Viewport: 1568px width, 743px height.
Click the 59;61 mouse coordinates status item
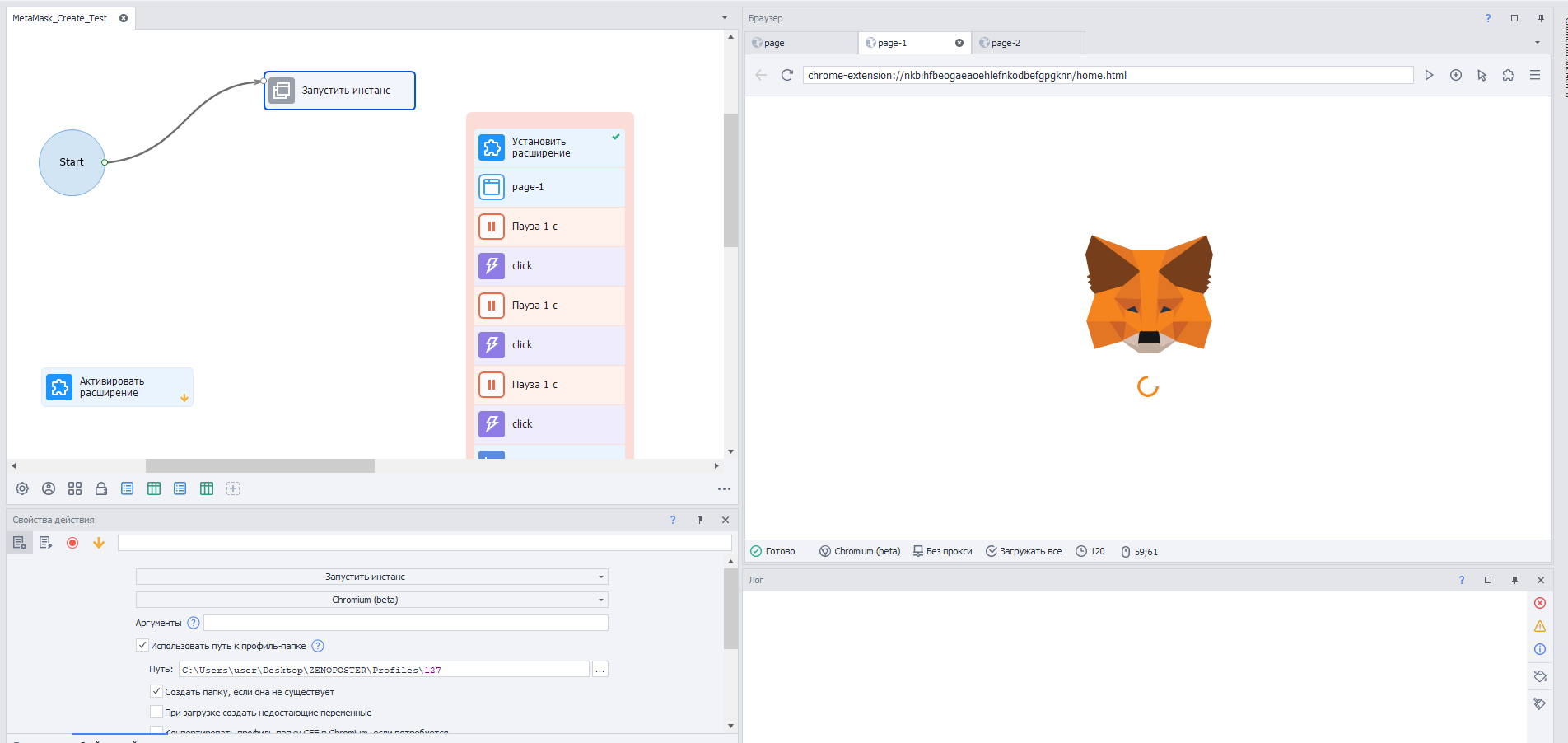click(1139, 551)
